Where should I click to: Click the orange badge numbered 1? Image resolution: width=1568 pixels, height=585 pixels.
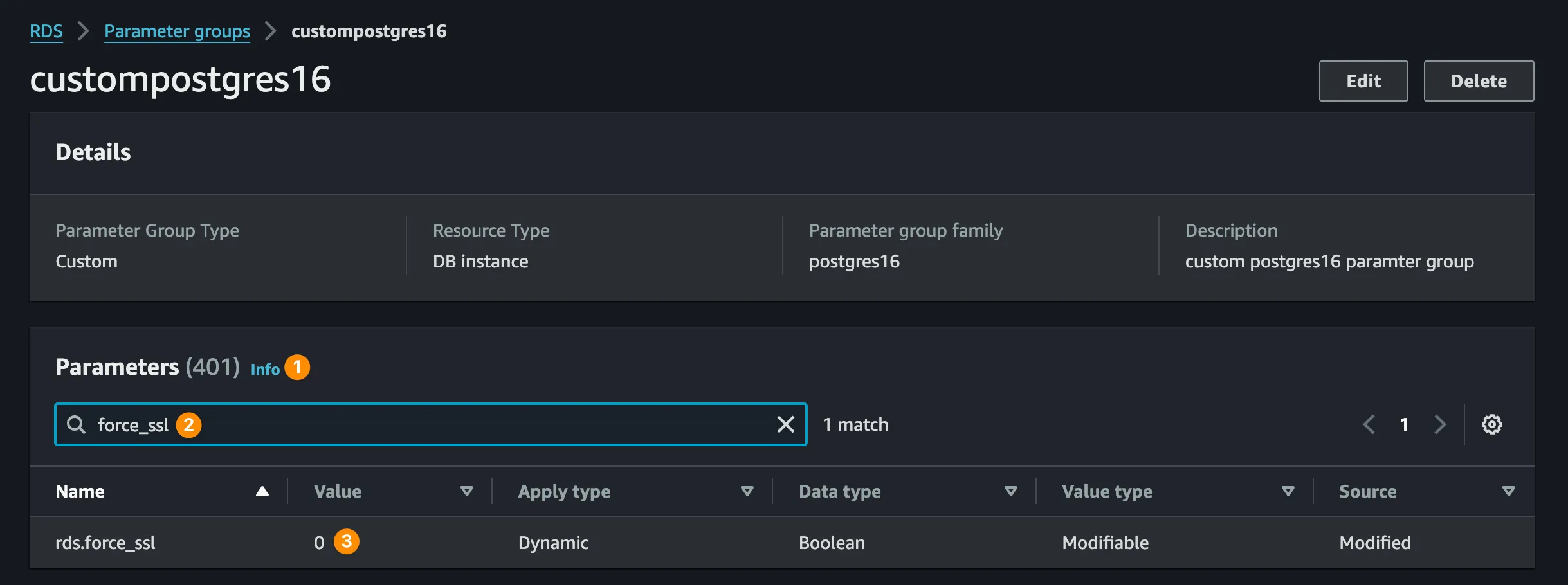coord(297,367)
